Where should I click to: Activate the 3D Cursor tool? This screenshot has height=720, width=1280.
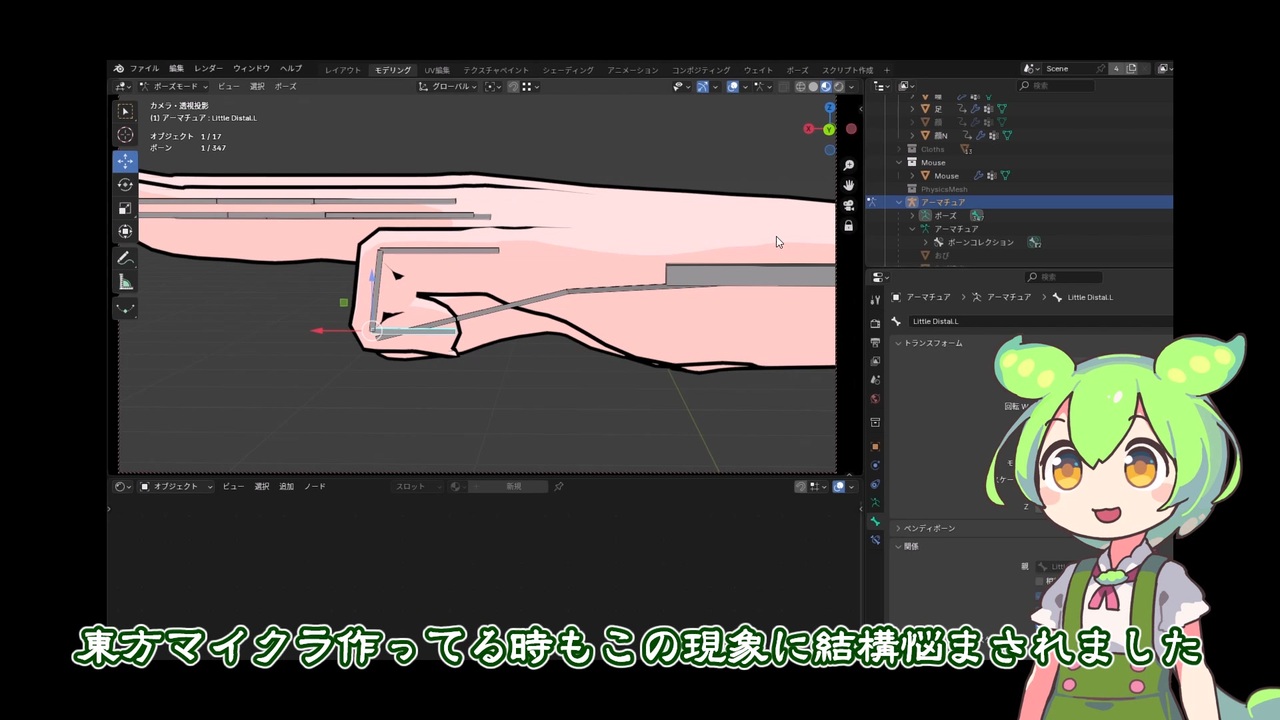[x=125, y=135]
